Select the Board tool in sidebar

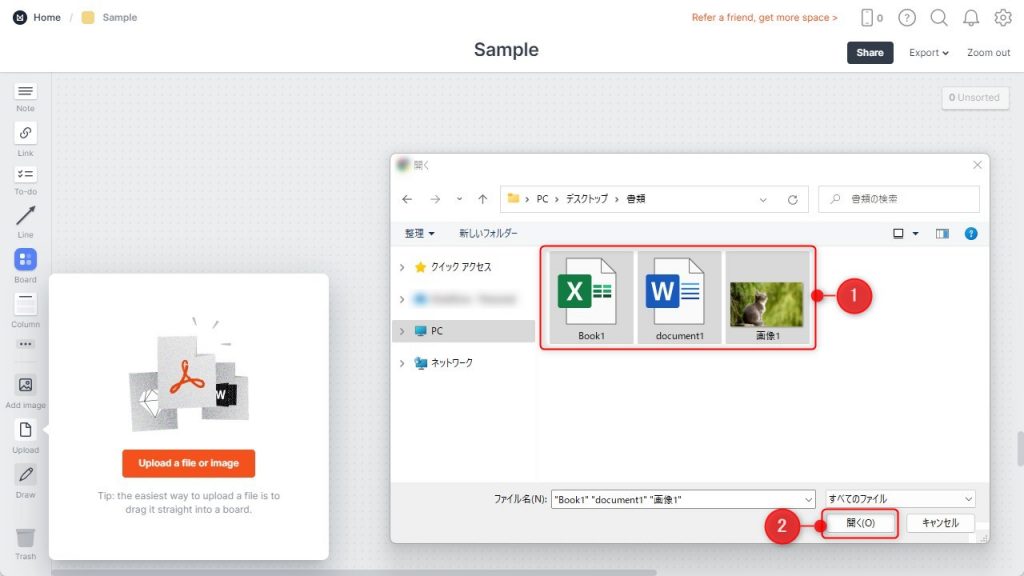25,264
